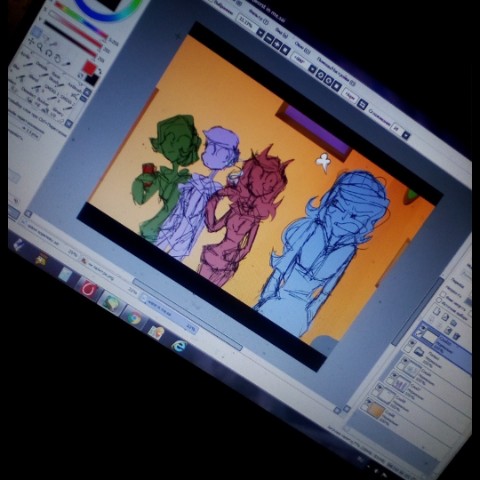
Task: Hide the layer below the folder
Action: 405,360
